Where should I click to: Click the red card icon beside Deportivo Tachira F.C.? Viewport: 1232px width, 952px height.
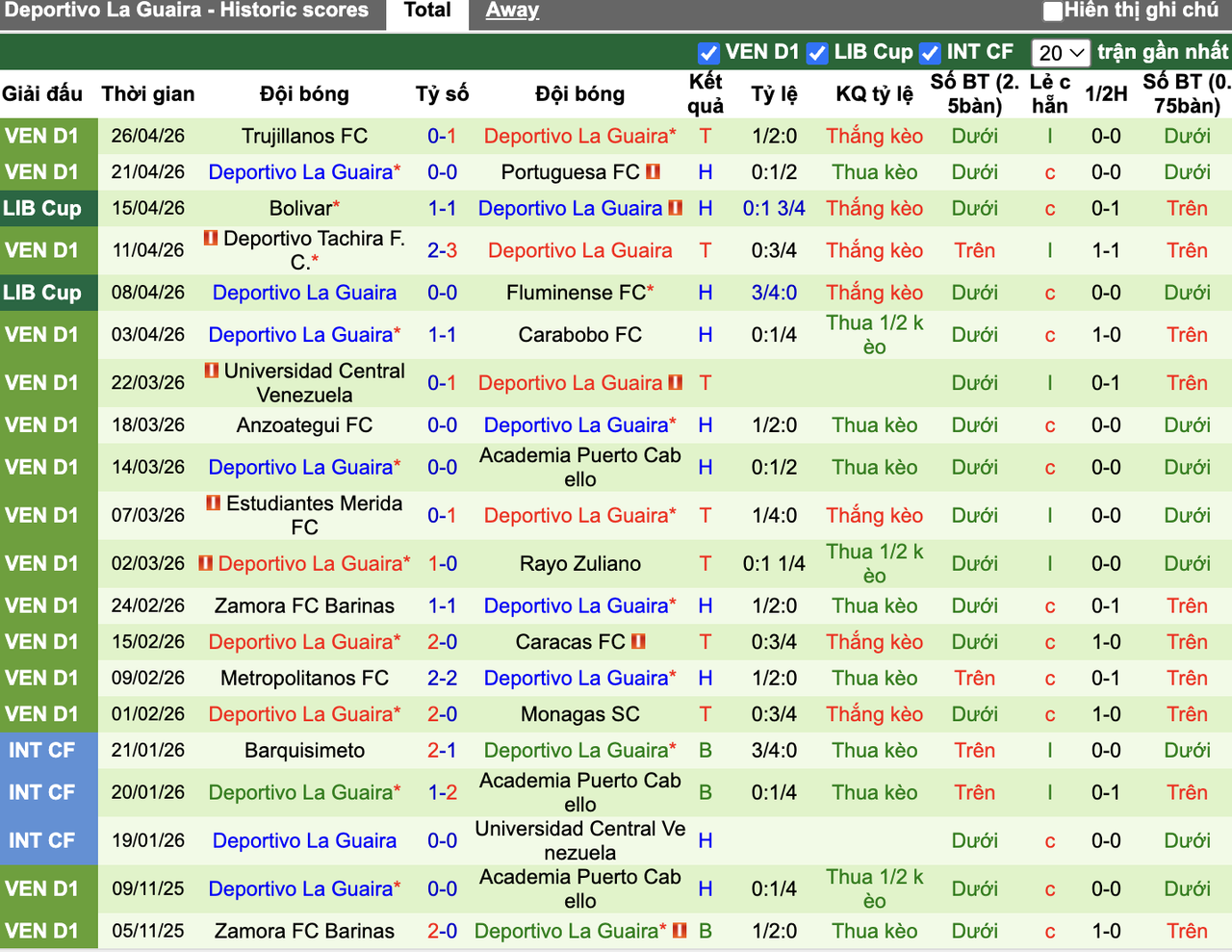[x=211, y=238]
